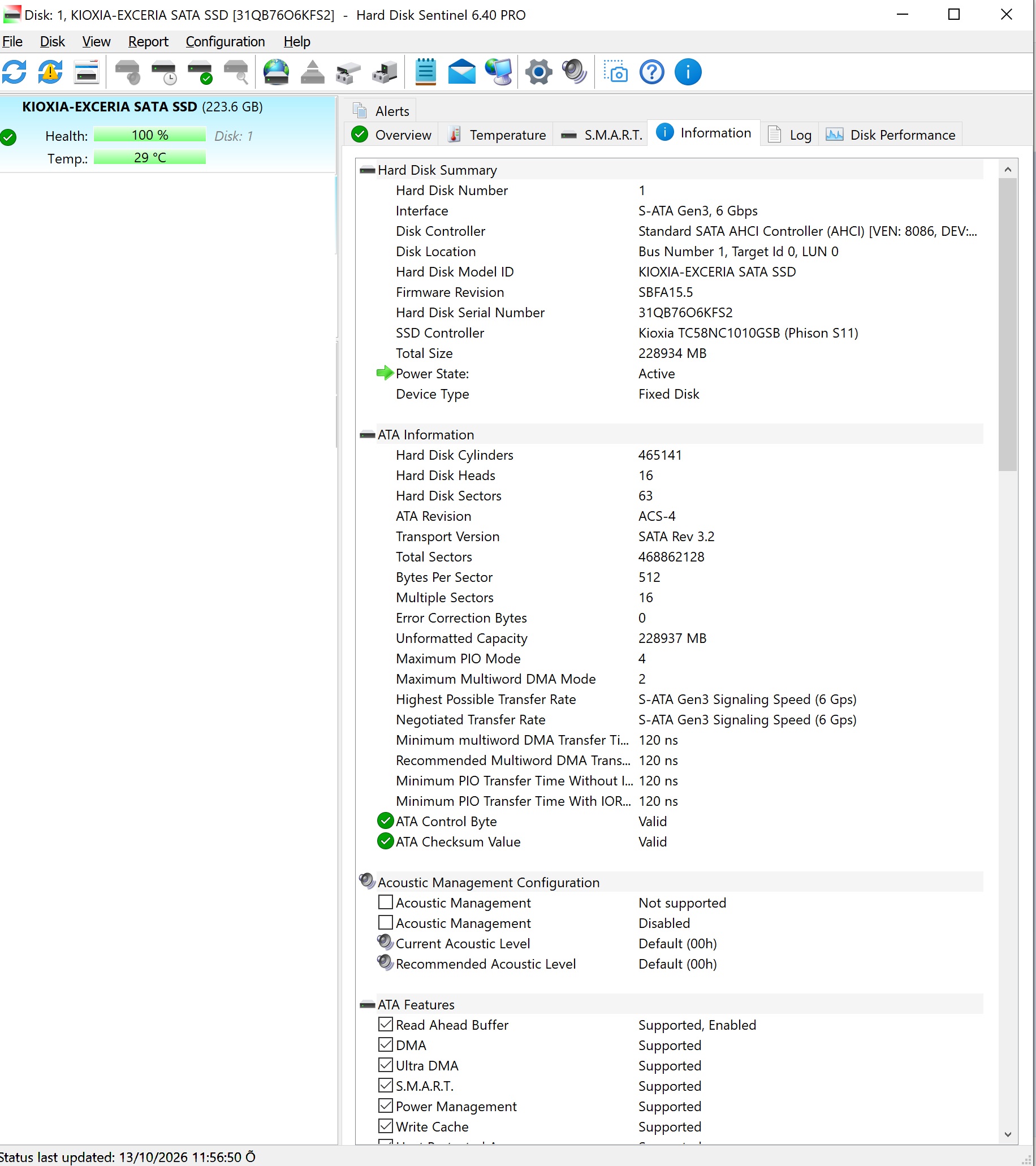Click the speaker acoustic toolbar icon

(x=575, y=72)
